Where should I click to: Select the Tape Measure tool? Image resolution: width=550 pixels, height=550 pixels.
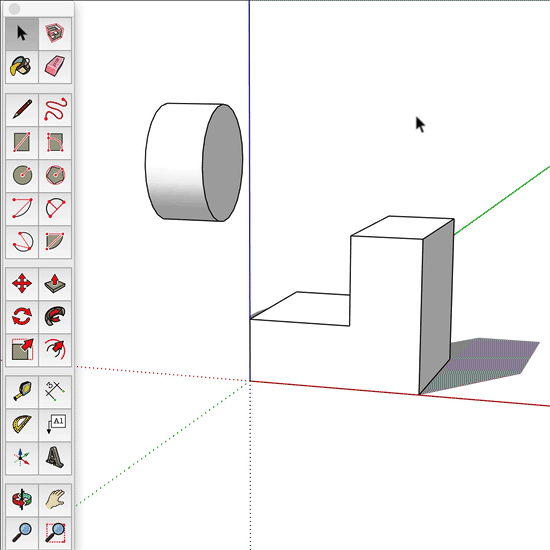pos(22,392)
